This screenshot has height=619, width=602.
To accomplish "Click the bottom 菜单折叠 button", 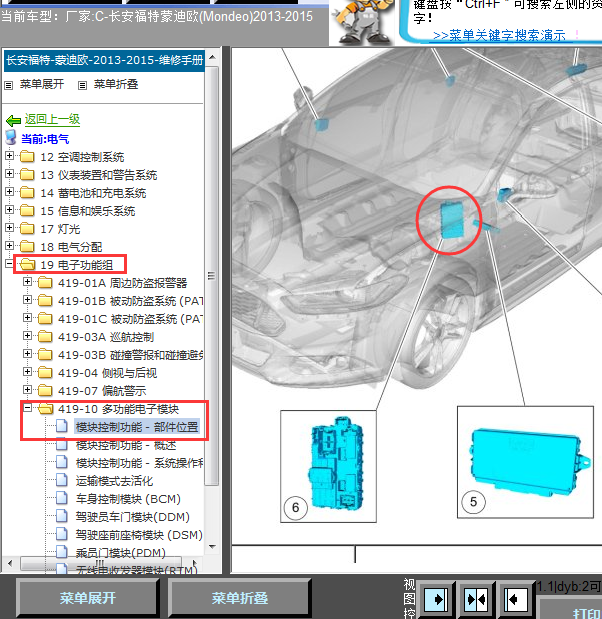I will 239,598.
